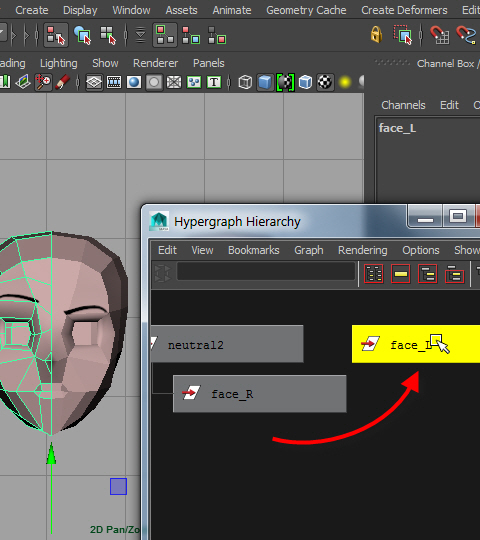This screenshot has height=540, width=480.
Task: Click the Hypergraph search input field
Action: tap(266, 272)
